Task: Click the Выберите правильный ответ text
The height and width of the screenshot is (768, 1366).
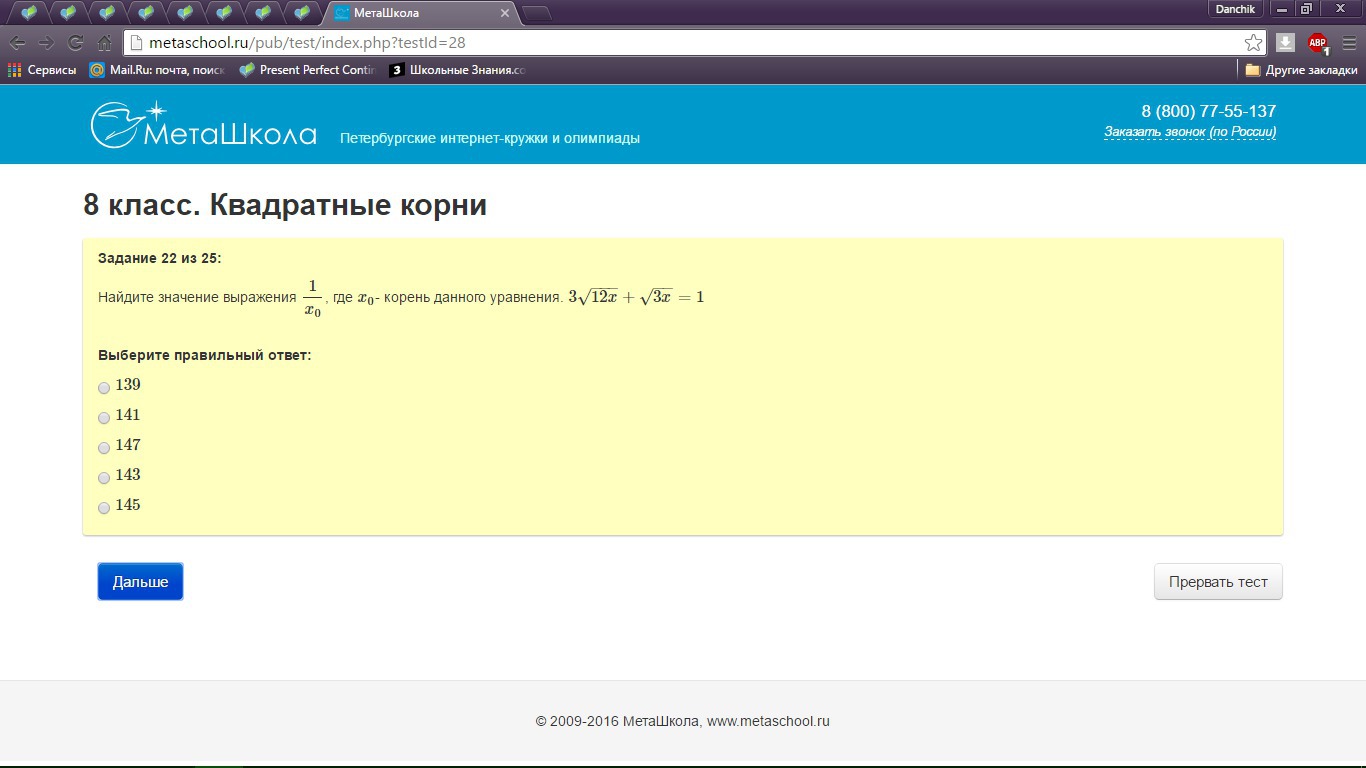Action: click(x=205, y=356)
